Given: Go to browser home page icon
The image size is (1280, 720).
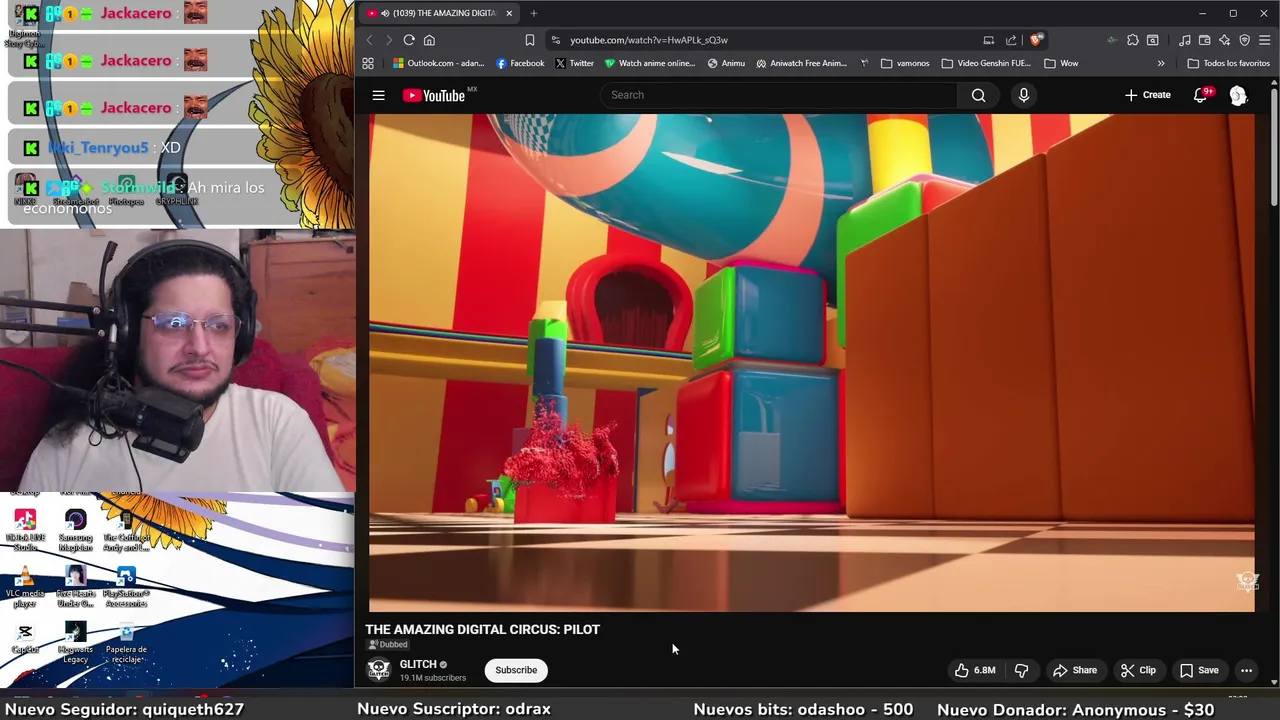Looking at the screenshot, I should pyautogui.click(x=429, y=40).
